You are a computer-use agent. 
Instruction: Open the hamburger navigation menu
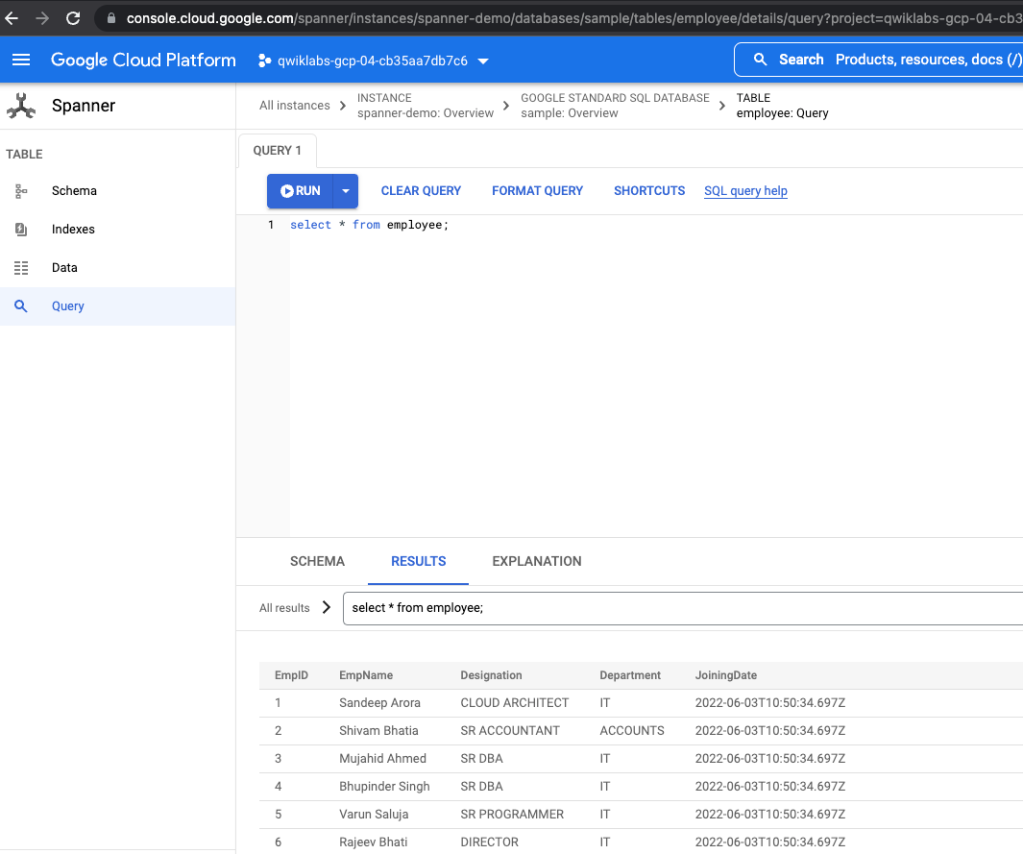tap(21, 60)
